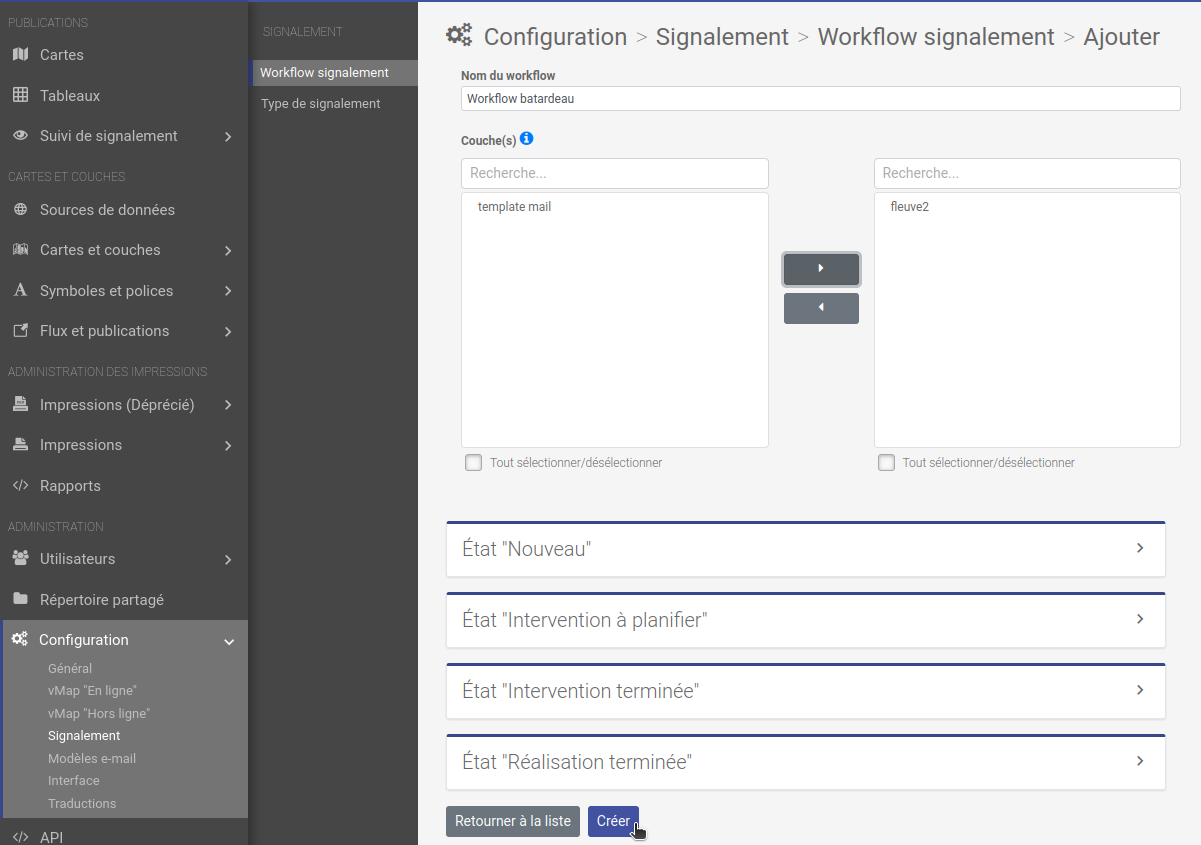1201x845 pixels.
Task: Click the code icon next to Rapports
Action: 20,486
